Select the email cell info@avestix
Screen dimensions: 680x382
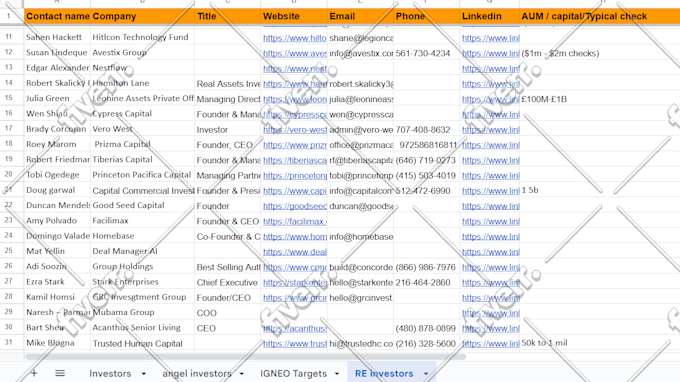pos(360,52)
